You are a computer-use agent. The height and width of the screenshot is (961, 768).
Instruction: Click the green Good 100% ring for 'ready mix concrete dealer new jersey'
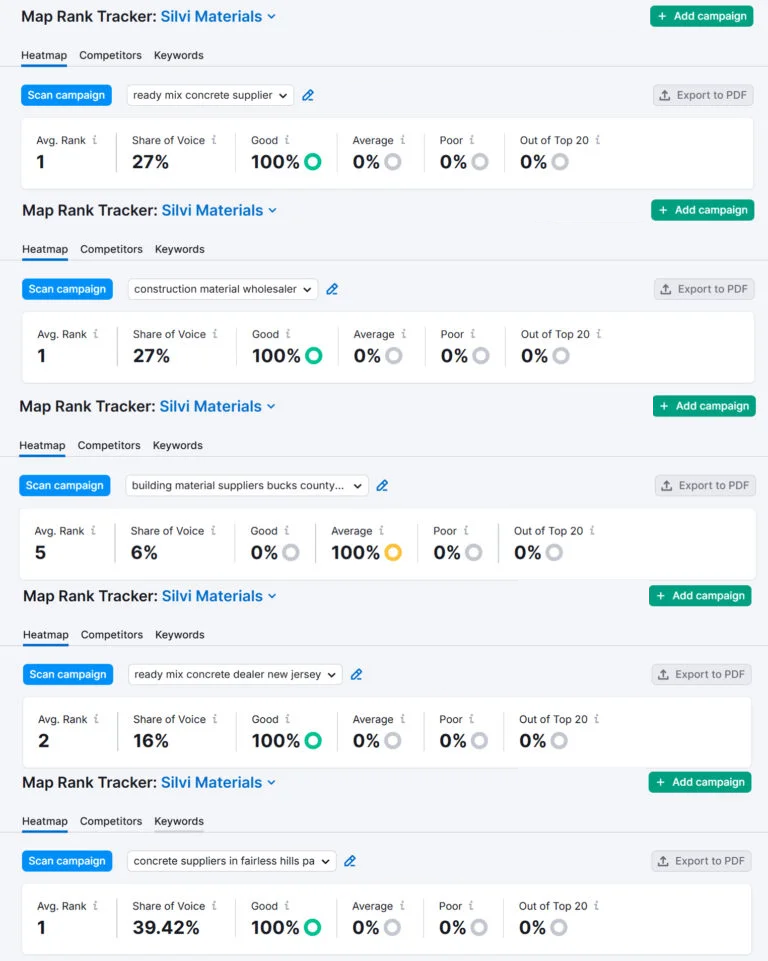pyautogui.click(x=313, y=741)
